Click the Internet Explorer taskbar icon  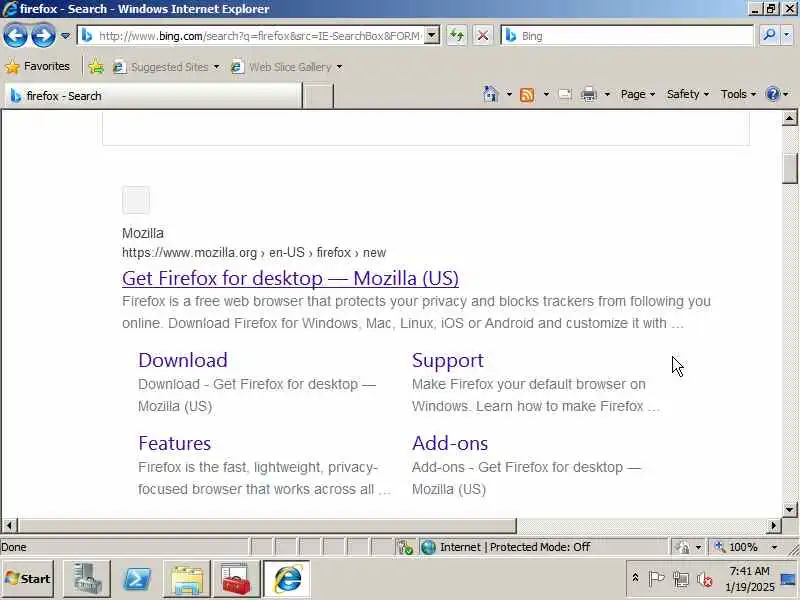point(287,579)
